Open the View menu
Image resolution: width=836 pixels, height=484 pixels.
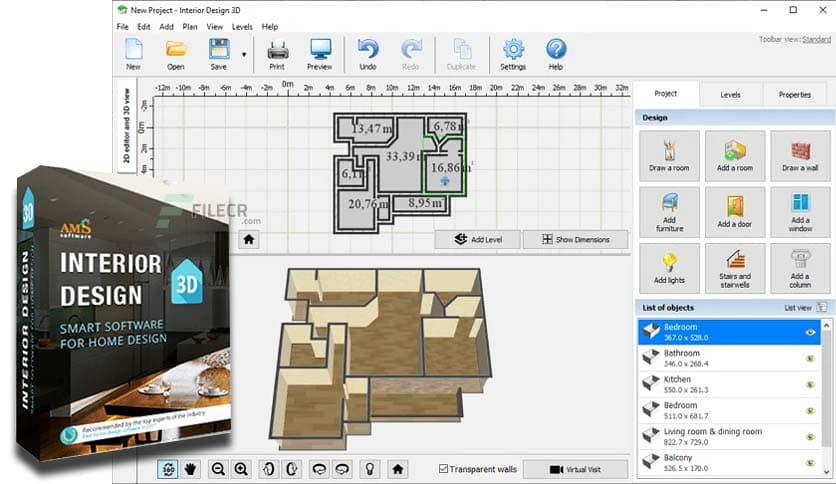215,27
